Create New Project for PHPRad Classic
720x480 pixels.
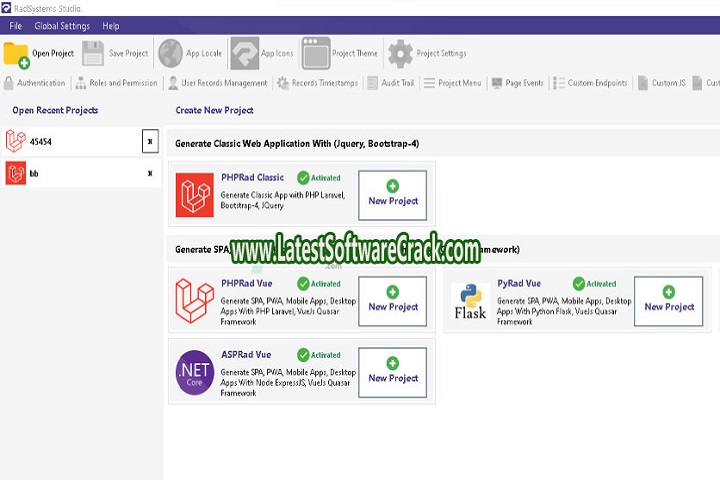point(392,195)
